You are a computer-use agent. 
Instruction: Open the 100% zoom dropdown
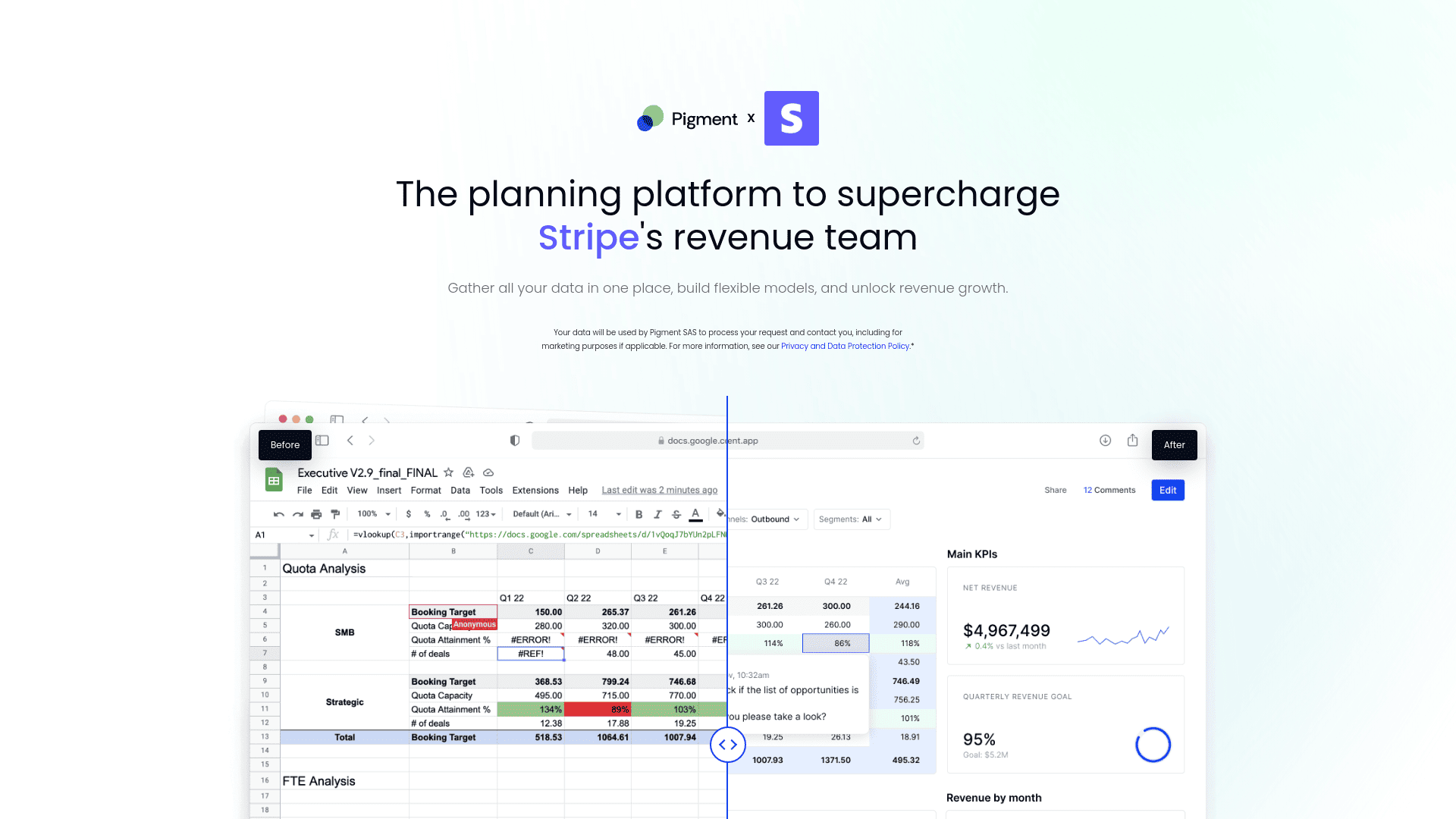click(x=374, y=514)
